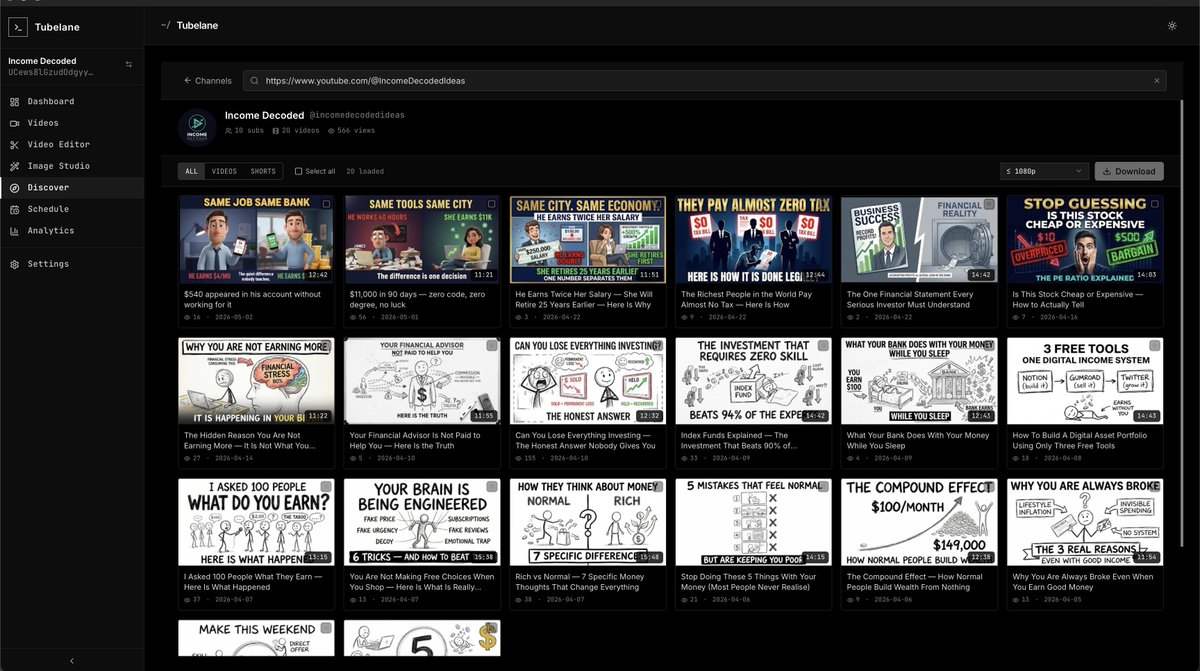Image resolution: width=1200 pixels, height=671 pixels.
Task: Click the Analytics bar chart icon
Action: coord(15,231)
